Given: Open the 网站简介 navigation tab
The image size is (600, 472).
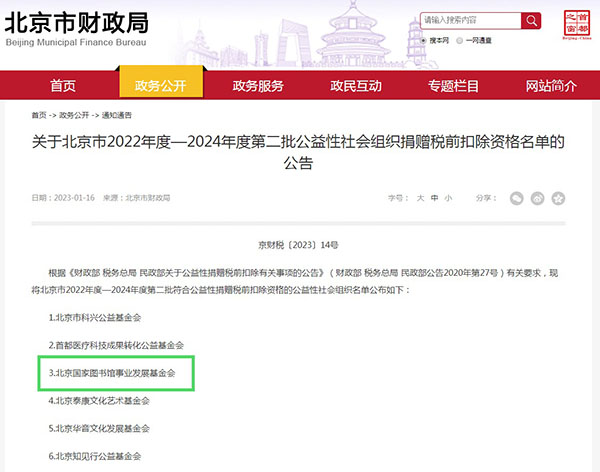Looking at the screenshot, I should tap(551, 86).
